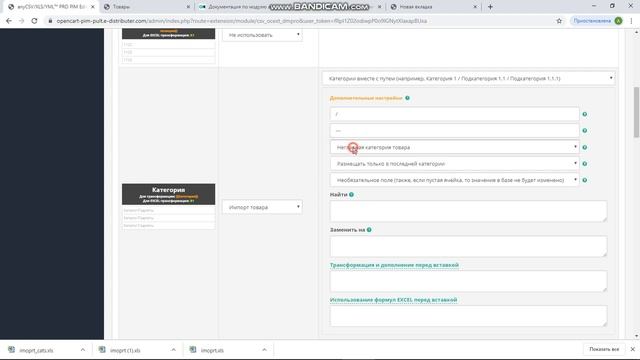Image resolution: width=640 pixels, height=360 pixels.
Task: Click the category separator field containing slash
Action: tap(454, 114)
